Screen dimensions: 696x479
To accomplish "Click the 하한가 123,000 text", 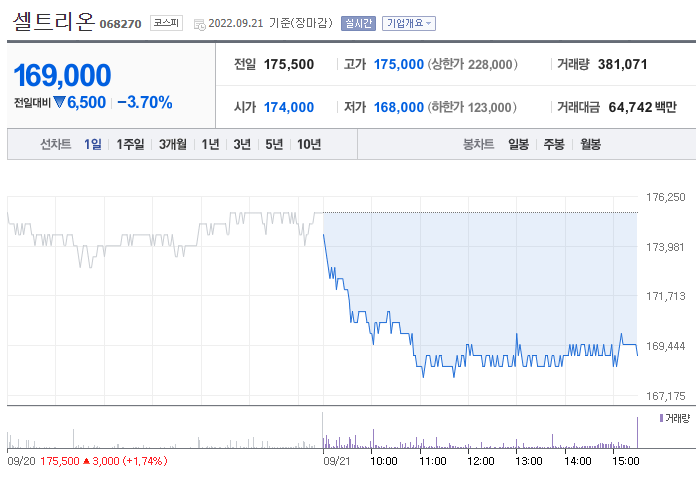I will pyautogui.click(x=472, y=107).
